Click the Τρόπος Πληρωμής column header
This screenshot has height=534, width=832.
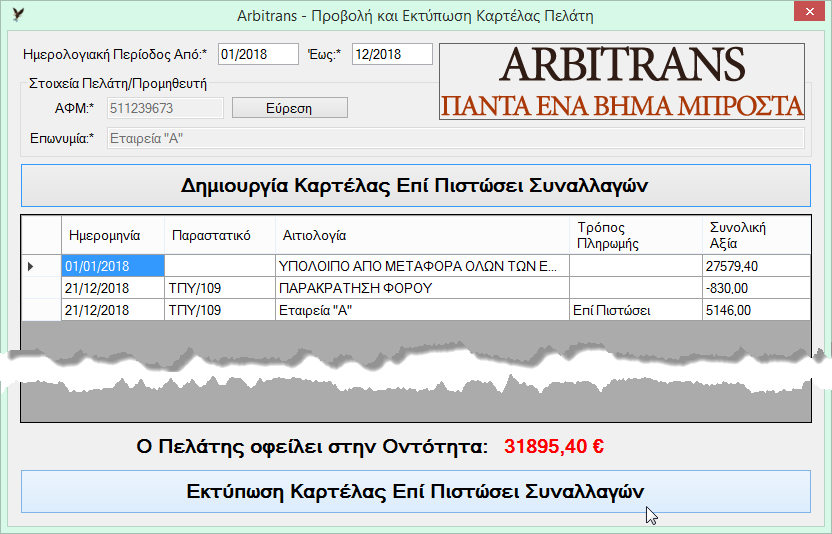[636, 235]
